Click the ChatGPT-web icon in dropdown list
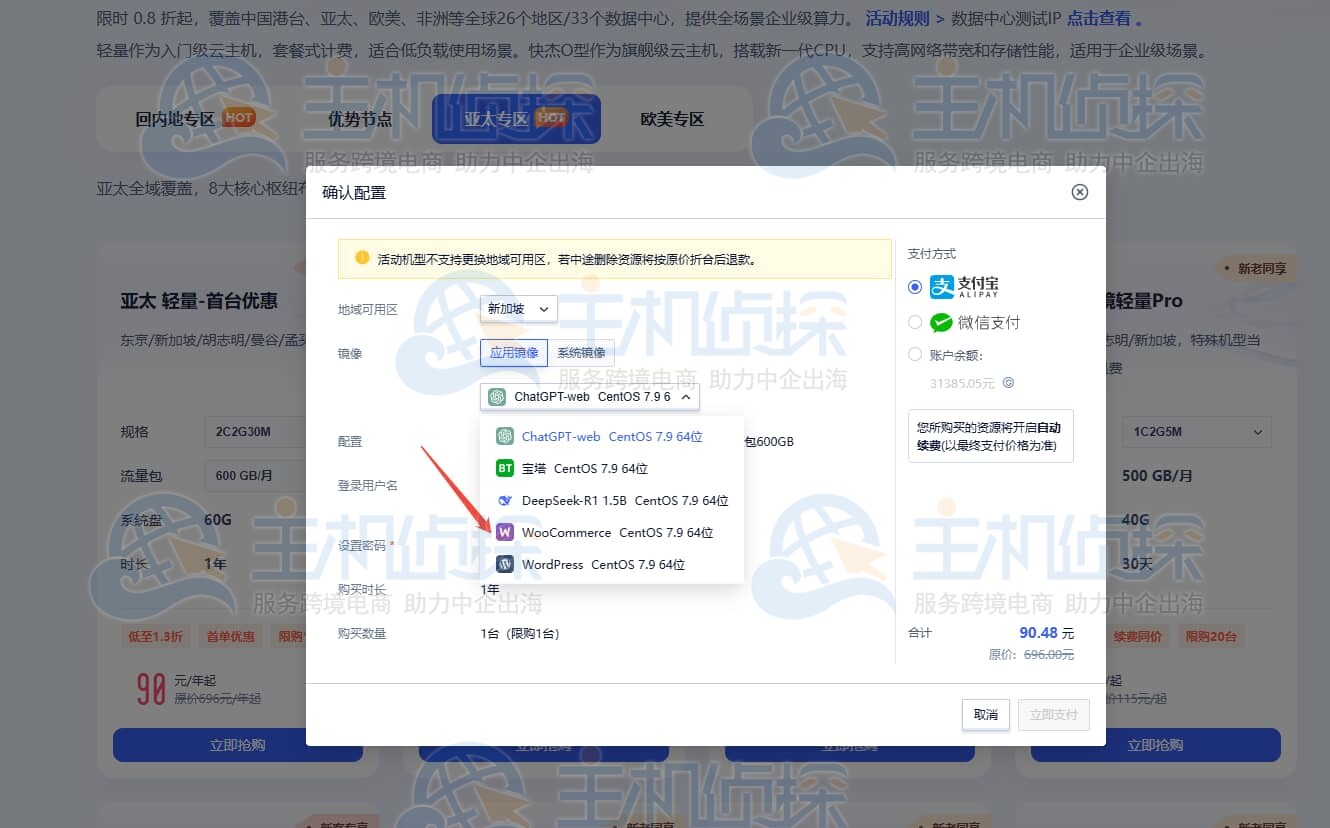1330x828 pixels. [505, 436]
